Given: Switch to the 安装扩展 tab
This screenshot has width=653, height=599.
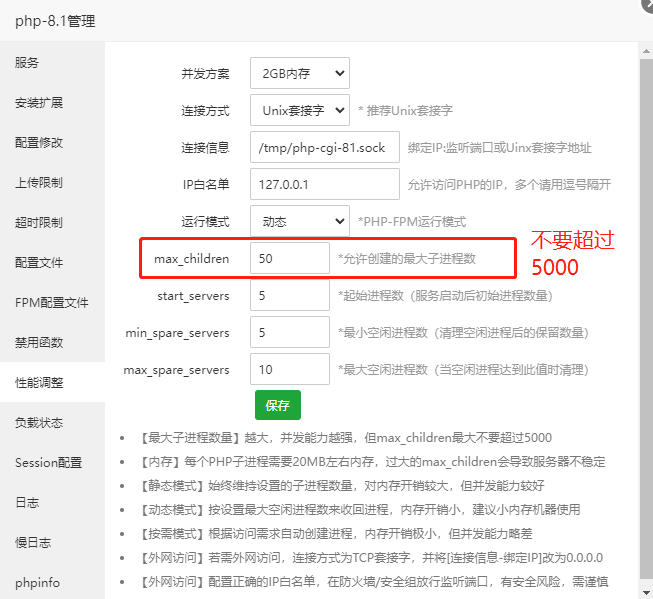Looking at the screenshot, I should pyautogui.click(x=39, y=102).
